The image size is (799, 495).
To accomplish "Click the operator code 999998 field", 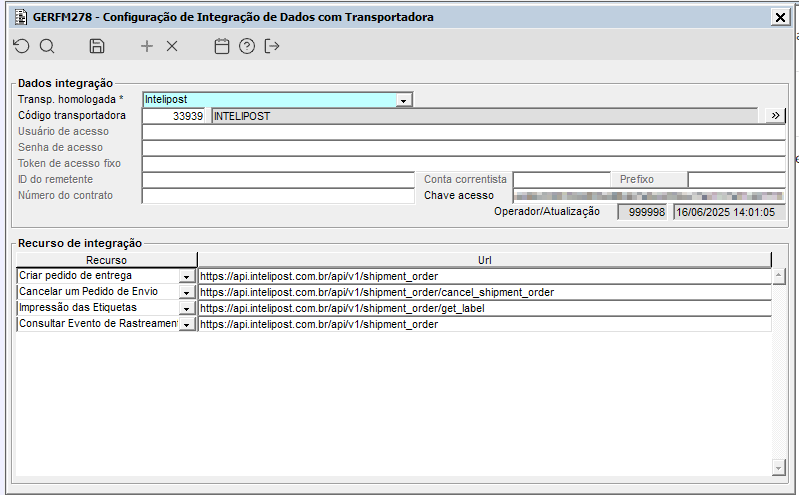I will pos(642,212).
